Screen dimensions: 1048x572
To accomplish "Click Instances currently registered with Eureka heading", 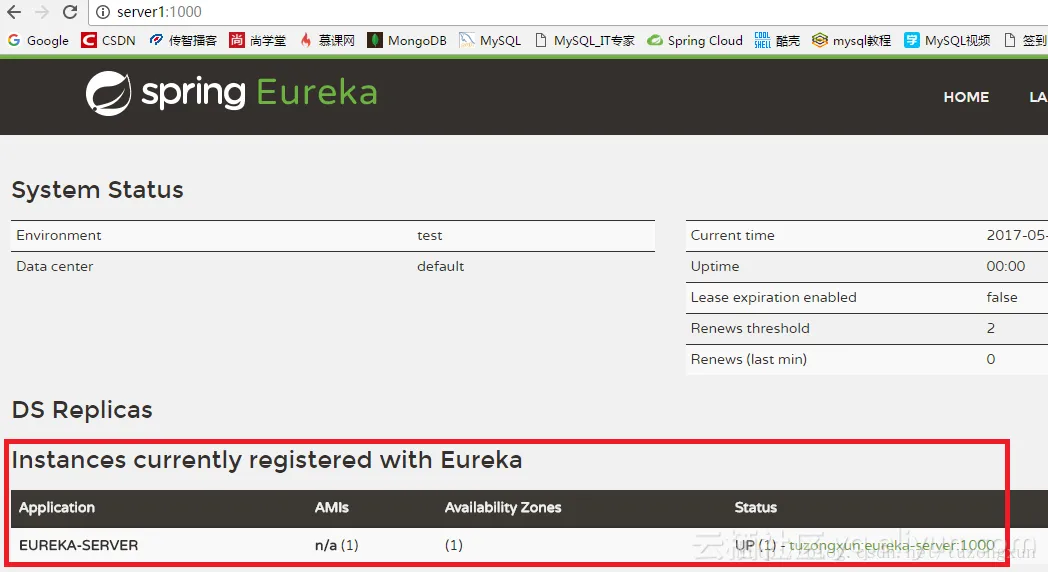I will 267,460.
